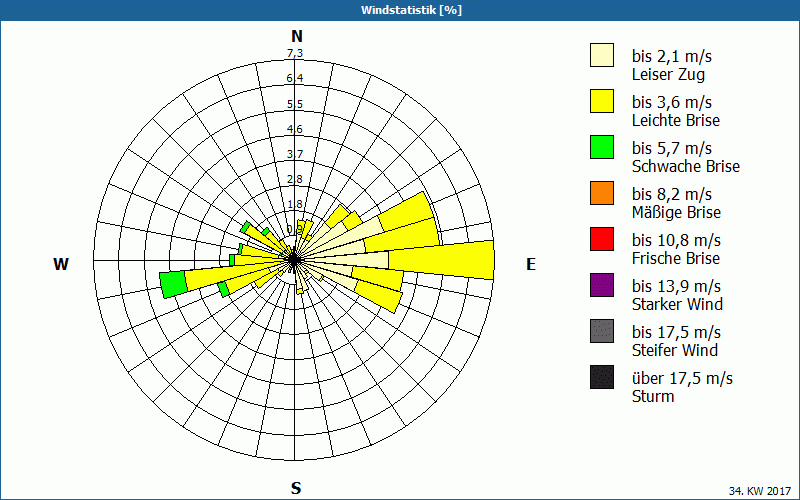
Task: Click the red 'bis 10,8 m/s' legend swatch
Action: [602, 239]
